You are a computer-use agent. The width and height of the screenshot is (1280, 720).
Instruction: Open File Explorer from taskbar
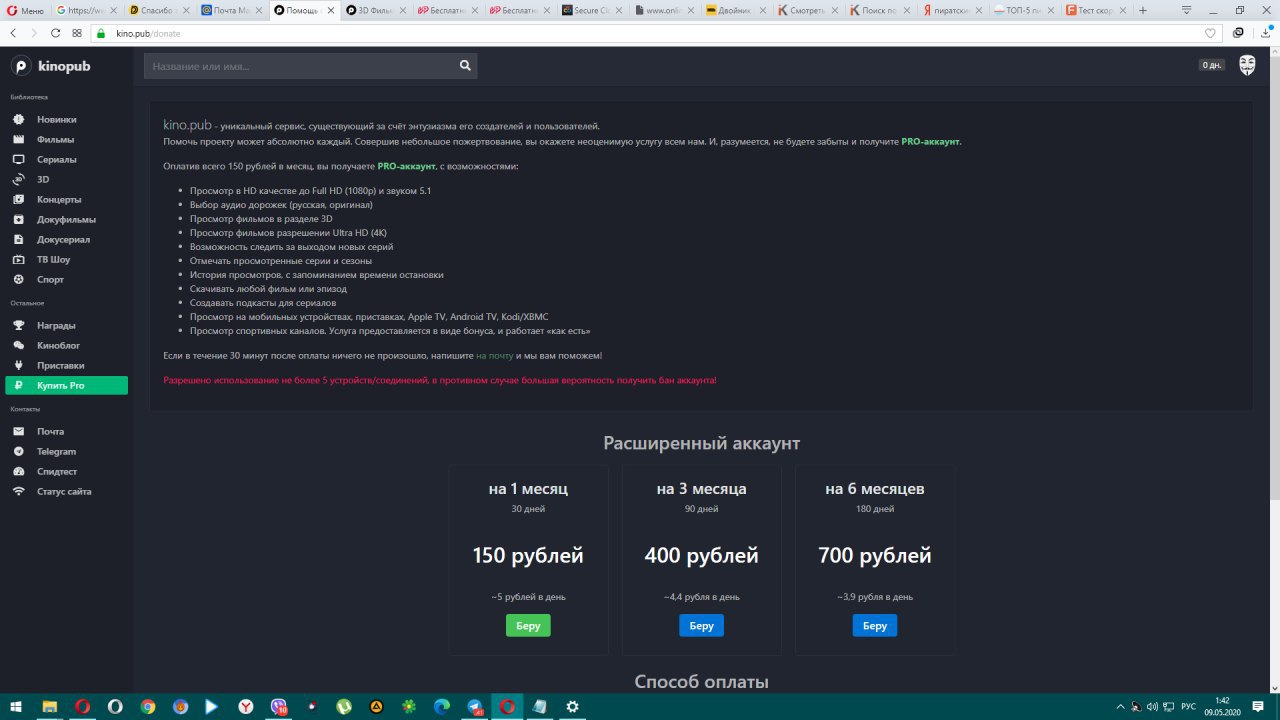(49, 706)
